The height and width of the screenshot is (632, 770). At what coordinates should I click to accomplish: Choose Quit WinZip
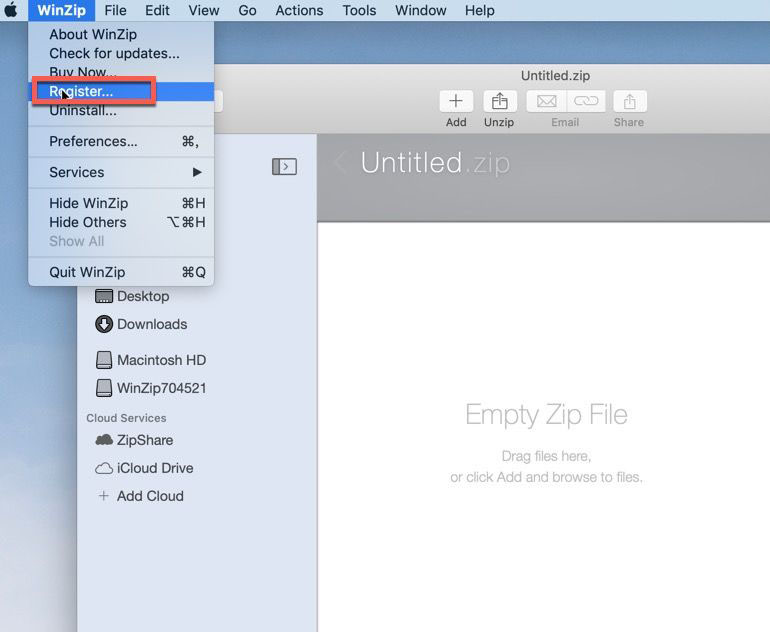click(121, 272)
